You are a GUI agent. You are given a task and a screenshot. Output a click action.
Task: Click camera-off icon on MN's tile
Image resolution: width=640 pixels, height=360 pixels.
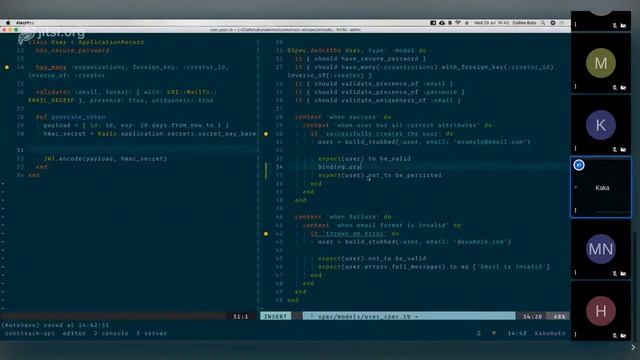tap(623, 273)
